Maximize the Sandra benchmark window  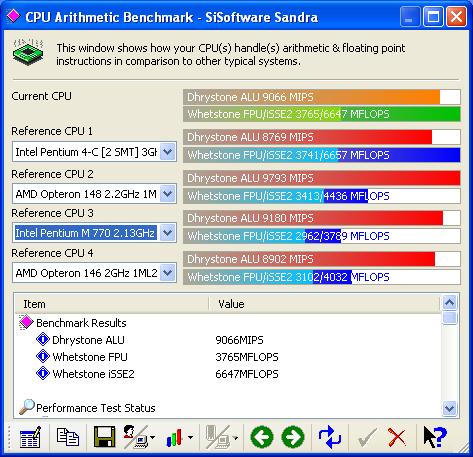pyautogui.click(x=433, y=17)
